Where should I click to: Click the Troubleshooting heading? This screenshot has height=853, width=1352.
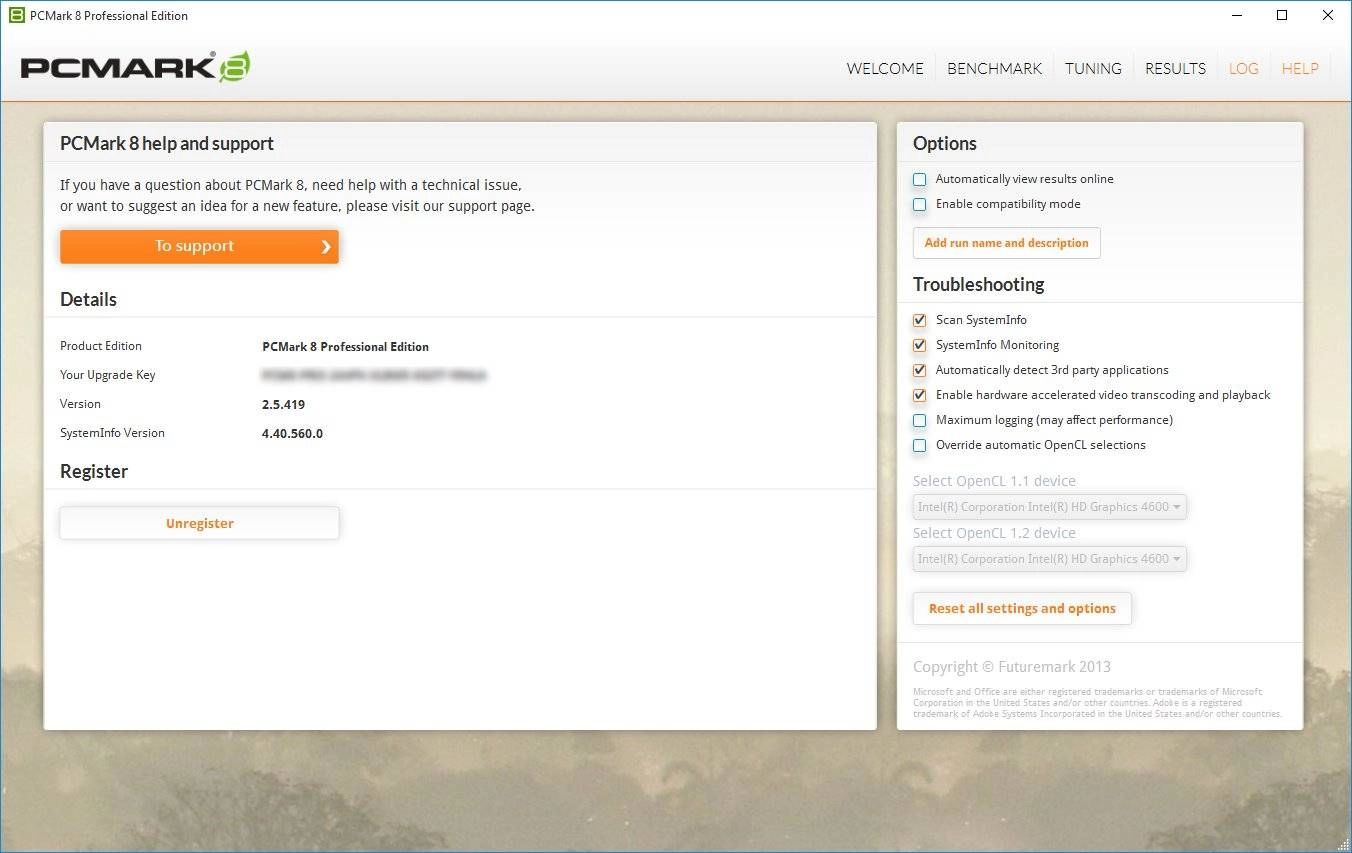point(978,285)
